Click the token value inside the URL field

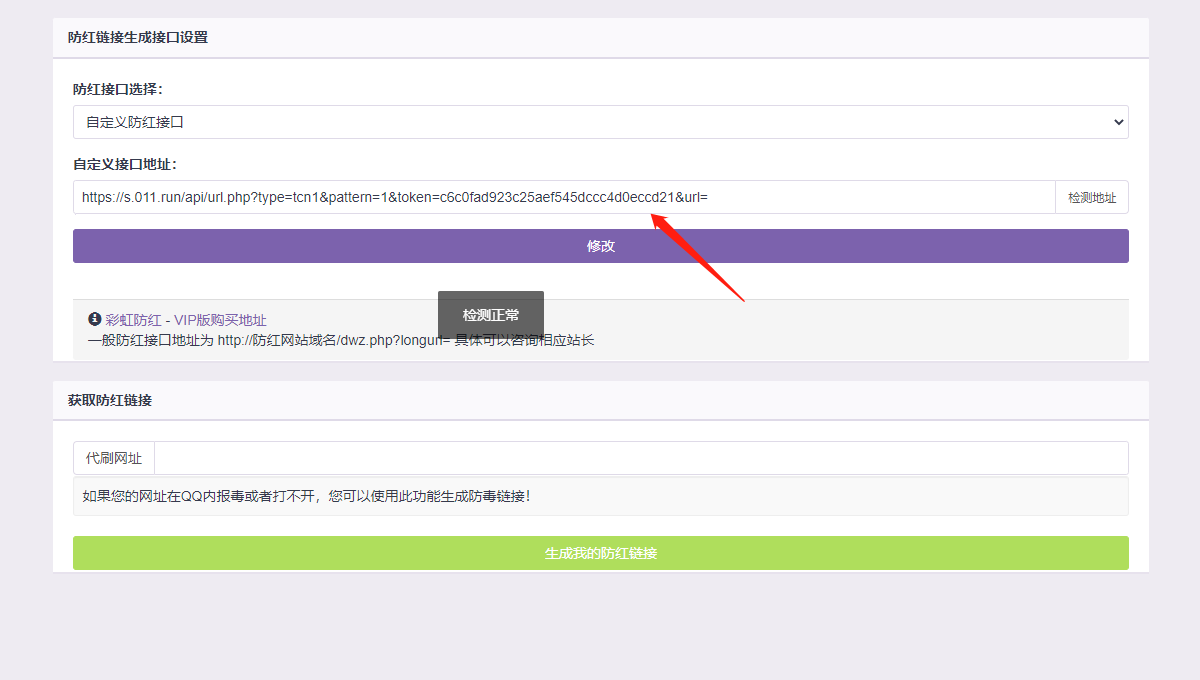(x=560, y=197)
